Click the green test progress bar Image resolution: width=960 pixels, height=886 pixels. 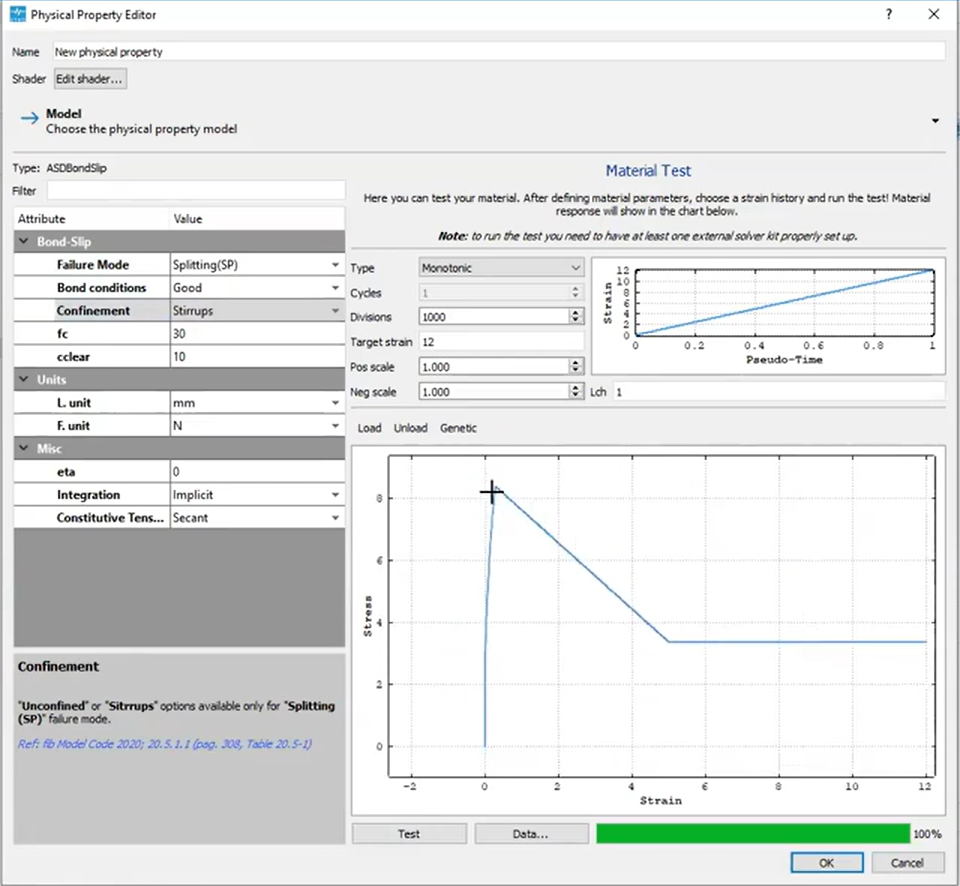click(x=752, y=833)
